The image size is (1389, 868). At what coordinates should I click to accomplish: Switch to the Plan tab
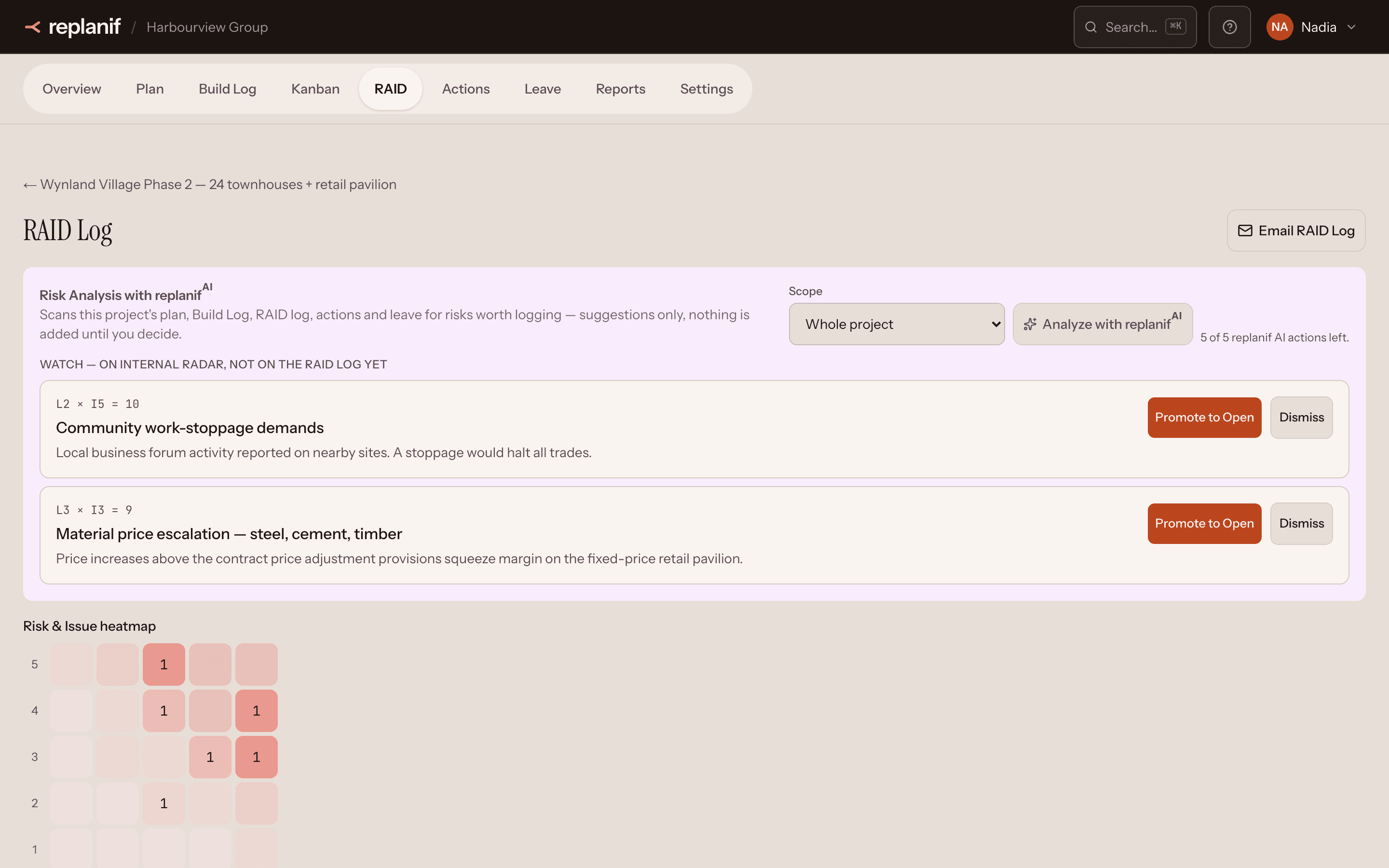(x=150, y=89)
